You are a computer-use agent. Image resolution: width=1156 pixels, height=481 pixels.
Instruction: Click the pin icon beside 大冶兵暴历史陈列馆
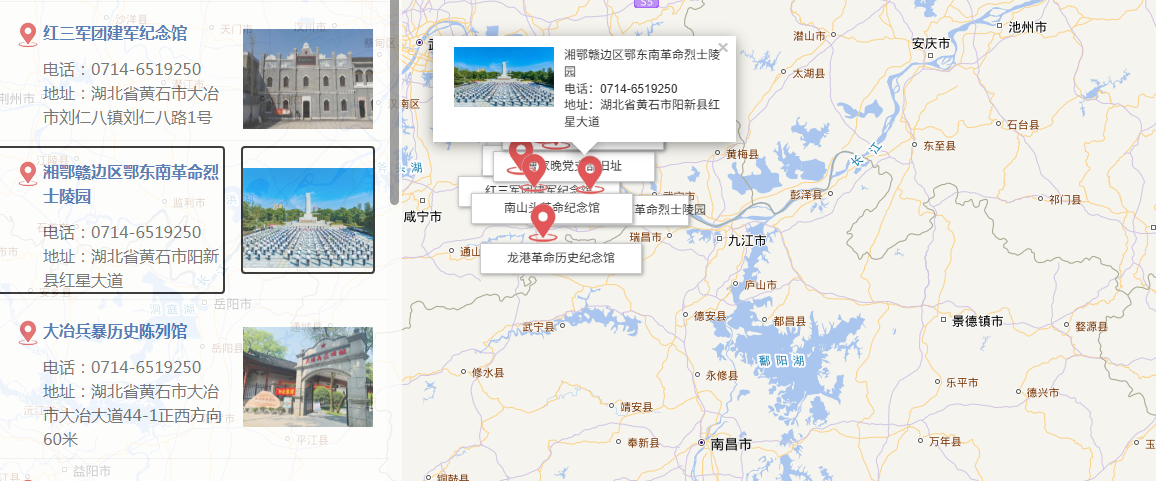28,332
